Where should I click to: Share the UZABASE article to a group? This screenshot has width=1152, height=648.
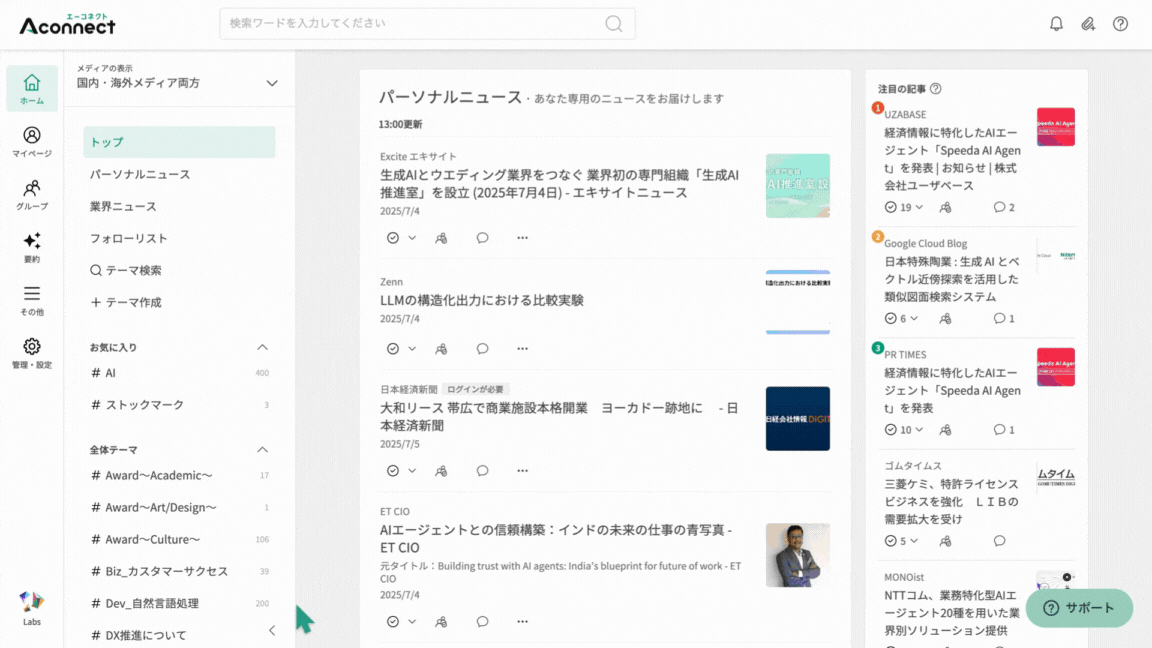(x=946, y=207)
